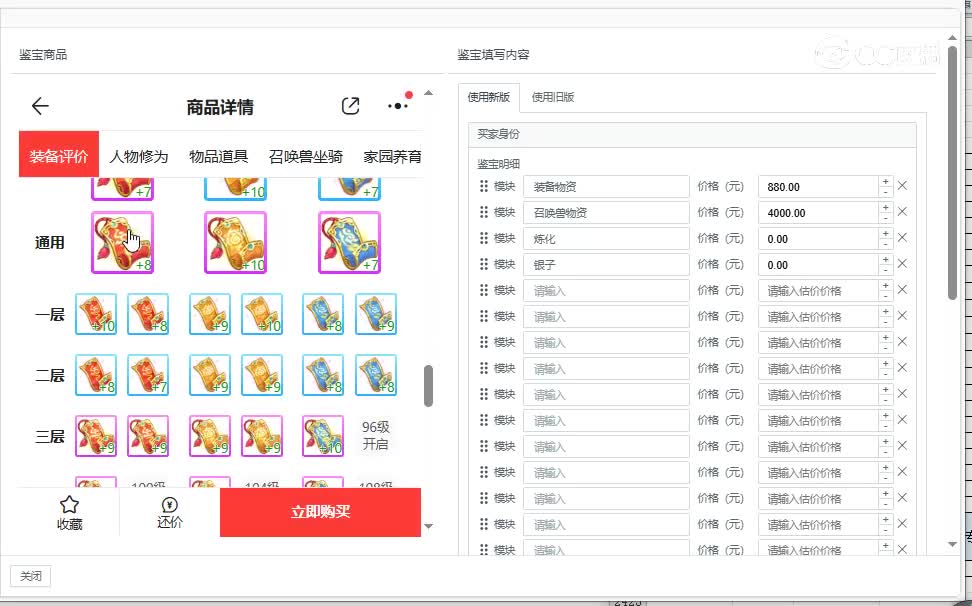Viewport: 972px width, 606px height.
Task: Edit the 炼化 module name field
Action: (606, 239)
